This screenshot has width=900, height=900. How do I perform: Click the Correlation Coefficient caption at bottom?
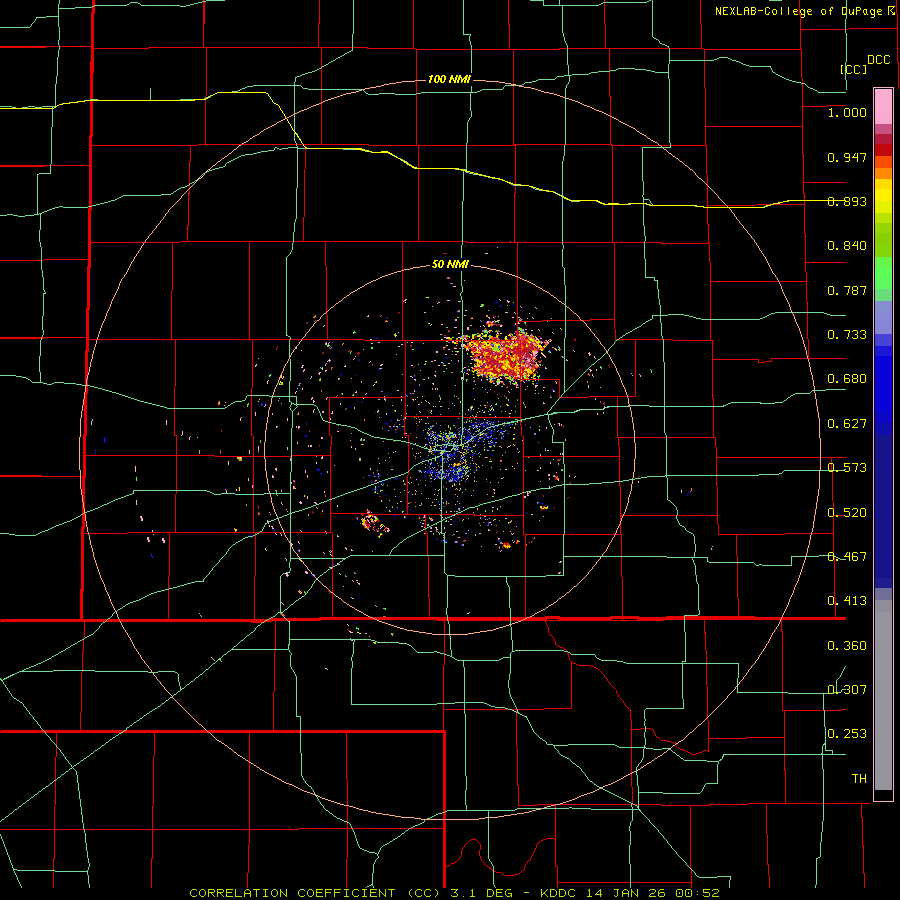pos(454,893)
